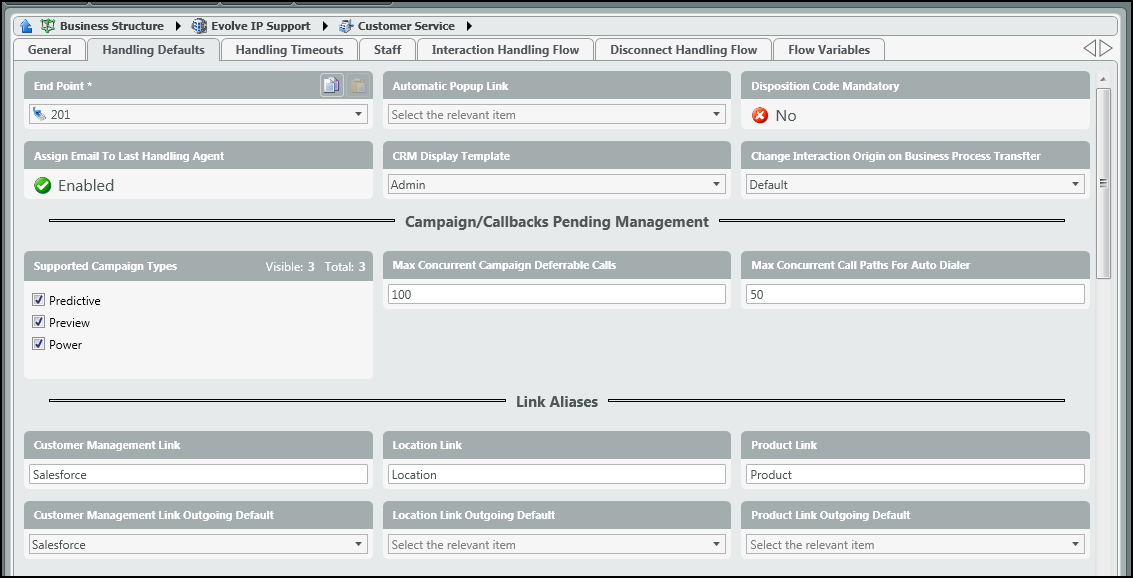Toggle Disposition Code Mandatory from No

[761, 116]
